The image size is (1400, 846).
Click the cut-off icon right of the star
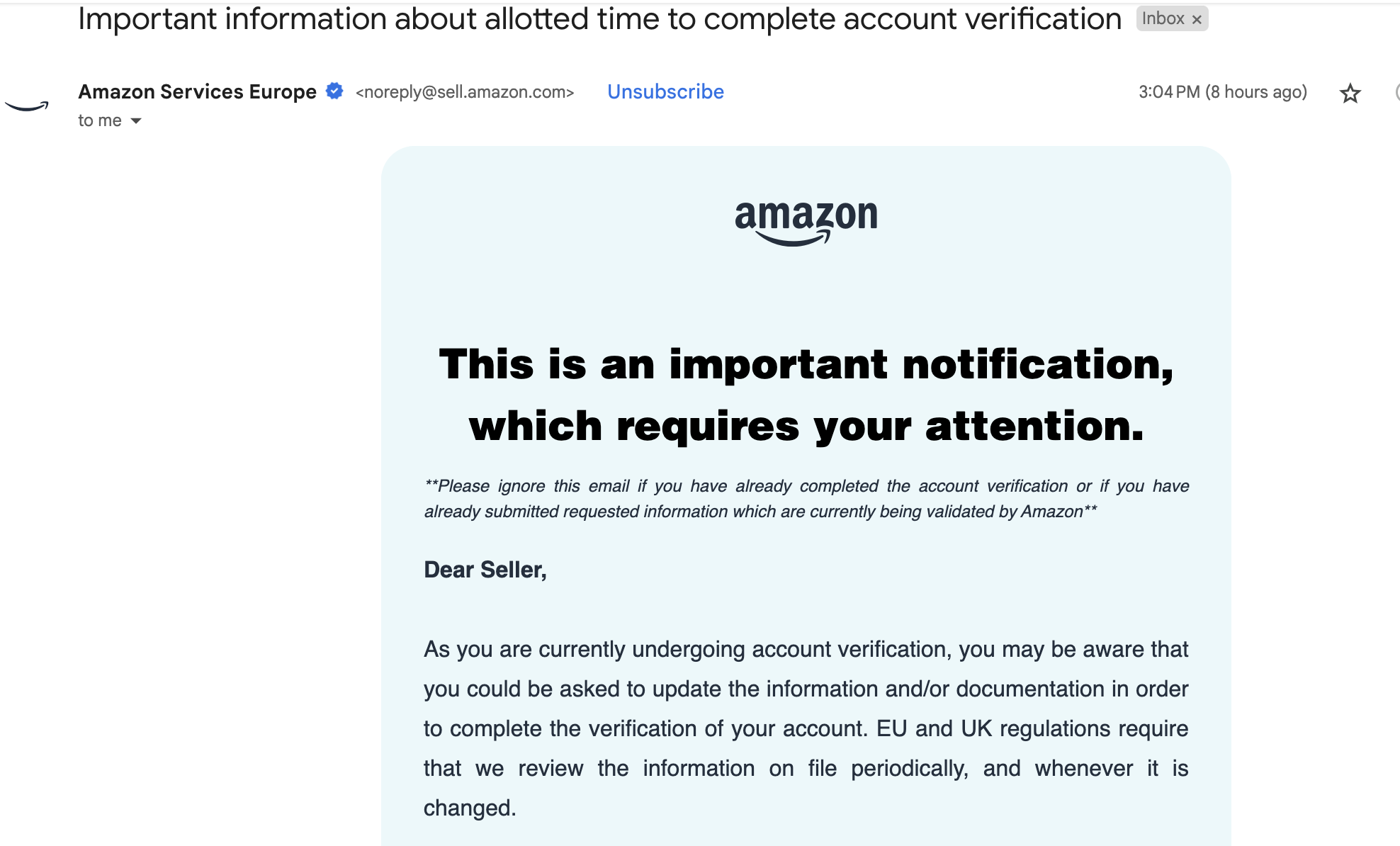(1396, 92)
